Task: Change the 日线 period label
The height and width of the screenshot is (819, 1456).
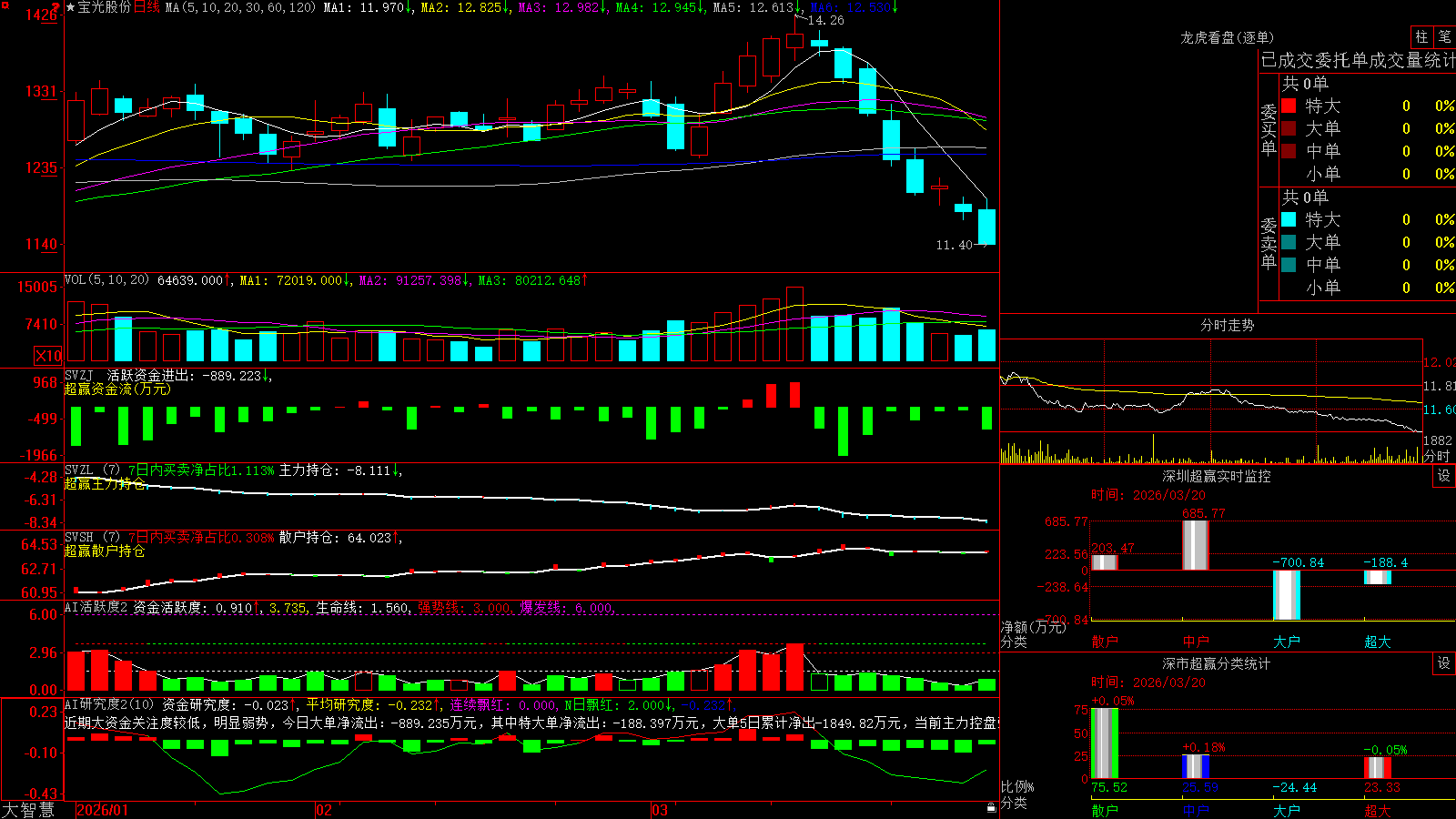Action: pos(147,7)
